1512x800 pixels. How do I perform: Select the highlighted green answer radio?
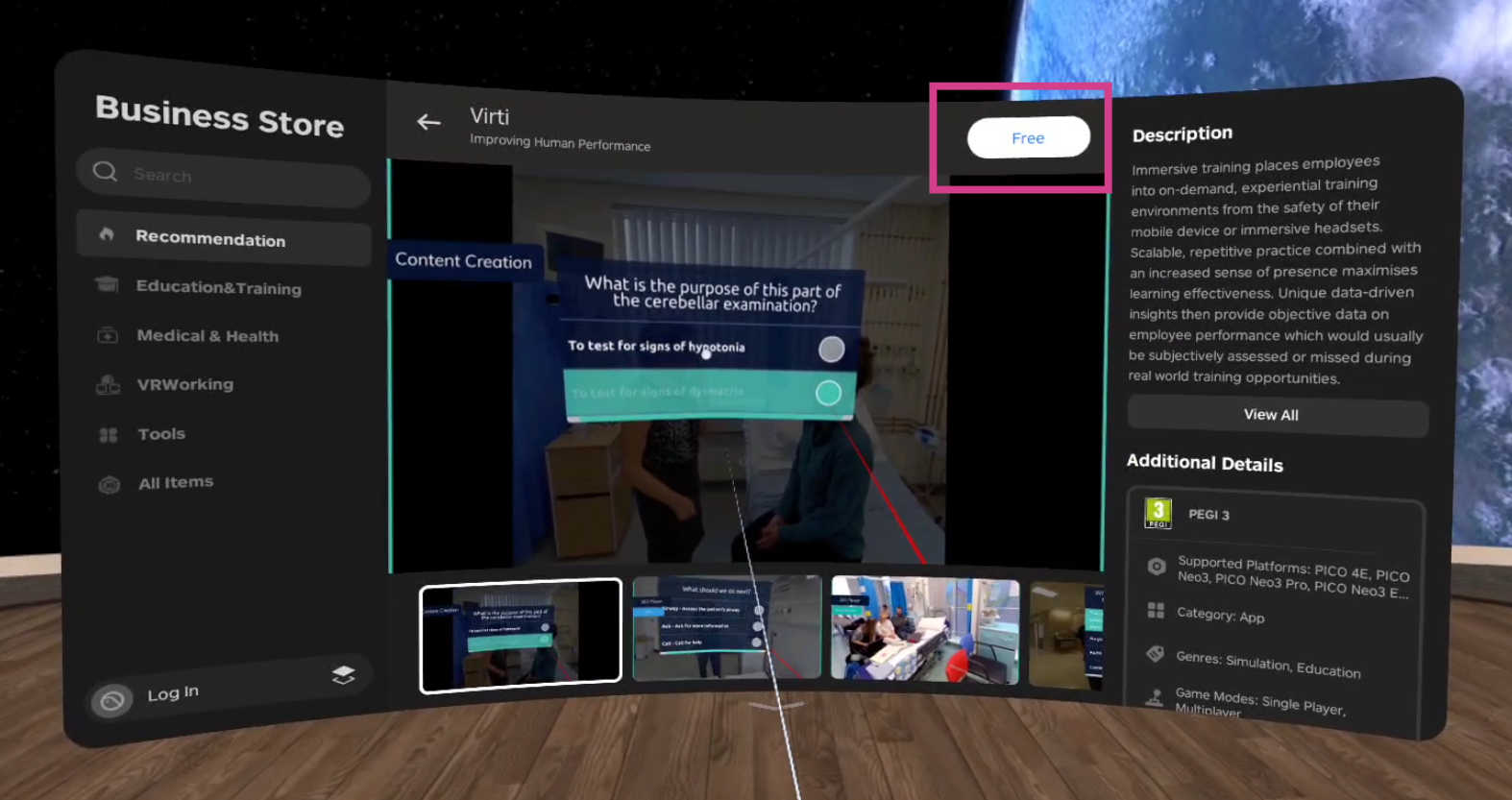[x=828, y=393]
